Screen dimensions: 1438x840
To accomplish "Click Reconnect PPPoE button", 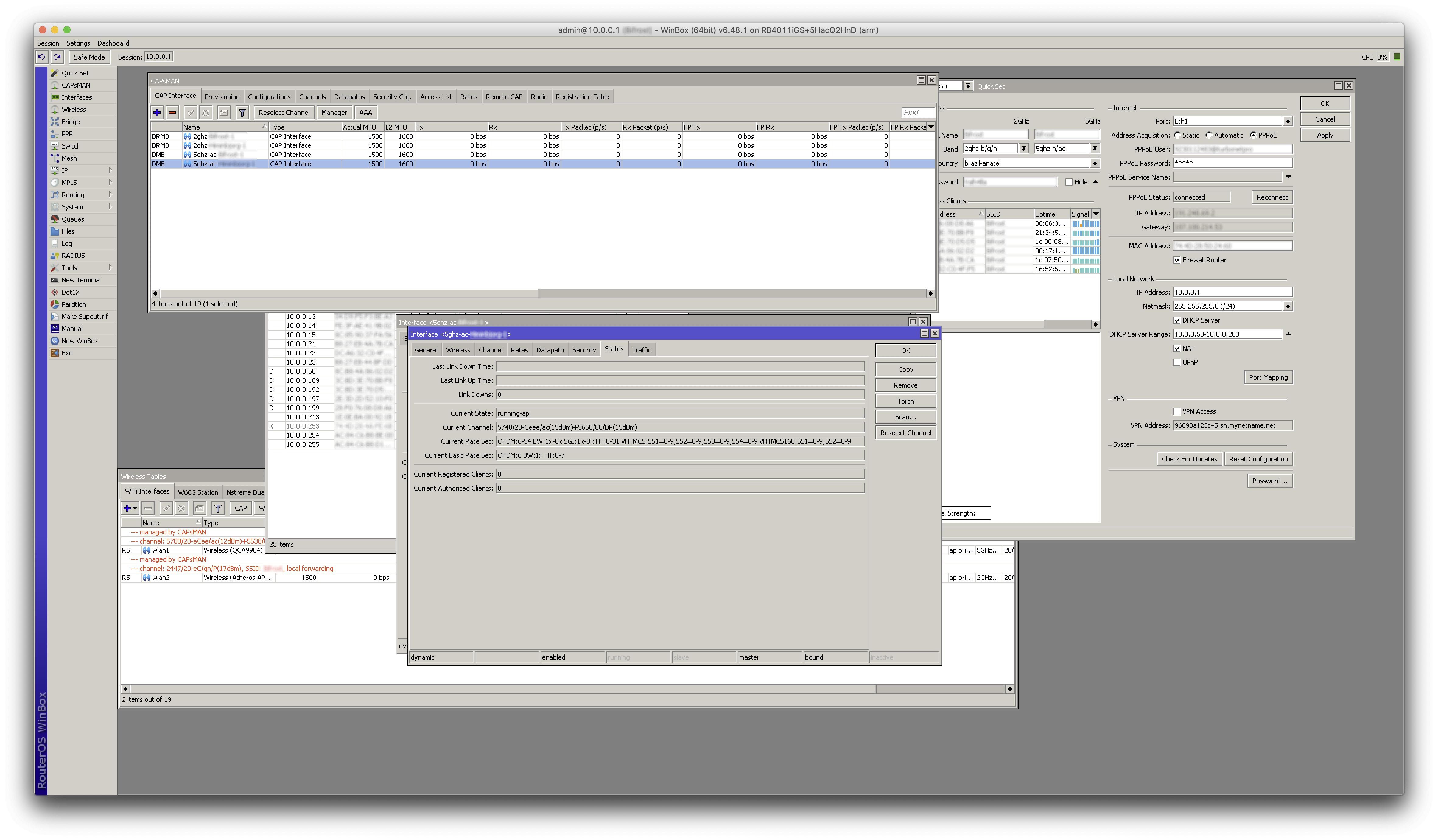I will point(1271,198).
